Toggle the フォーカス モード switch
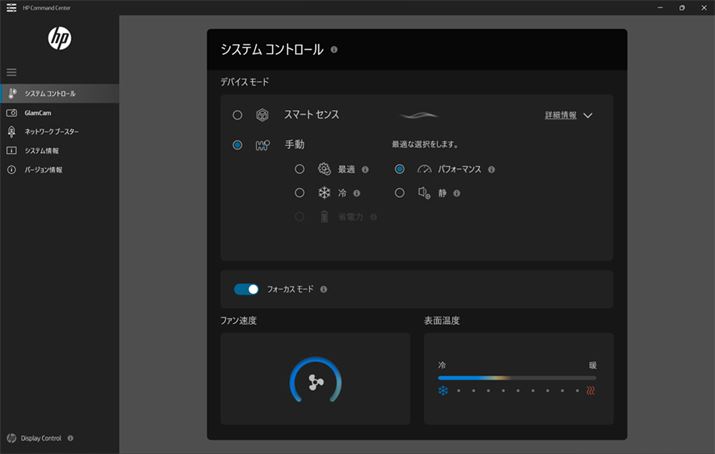This screenshot has width=715, height=454. pyautogui.click(x=246, y=289)
